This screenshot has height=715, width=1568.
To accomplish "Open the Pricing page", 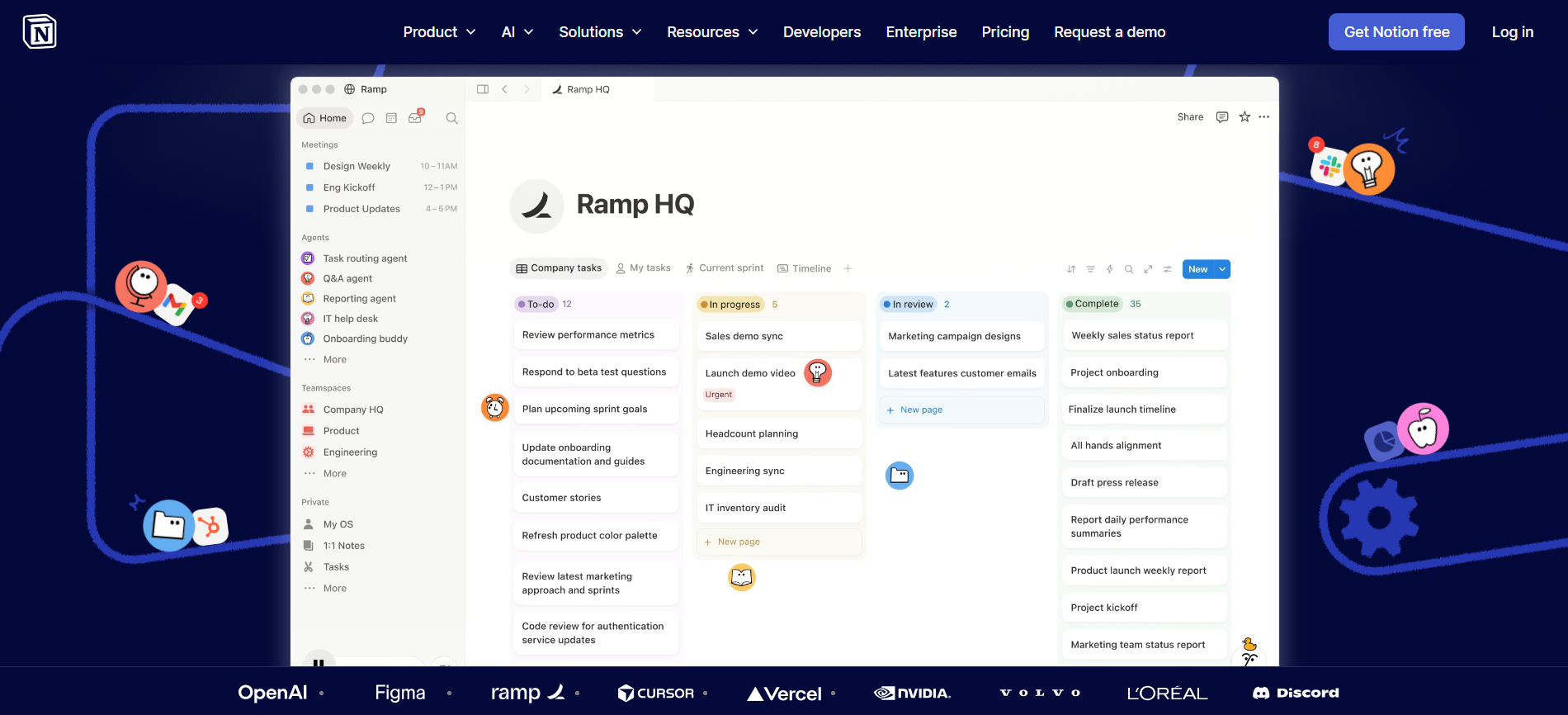I will coord(1005,32).
